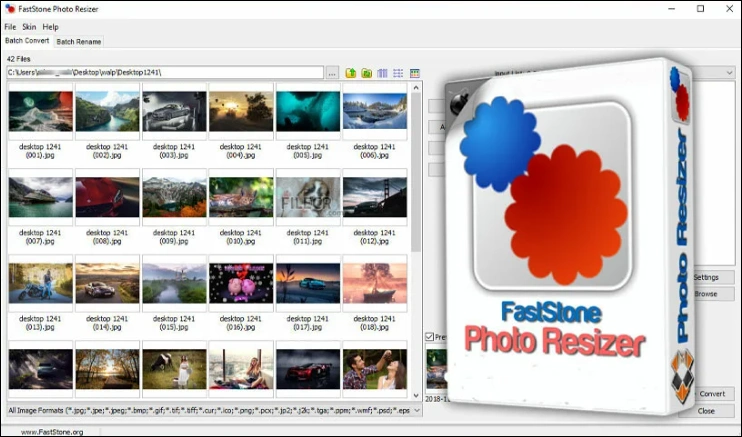Minimize the FastStone Photo Resizer window
The width and height of the screenshot is (742, 437).
click(672, 9)
